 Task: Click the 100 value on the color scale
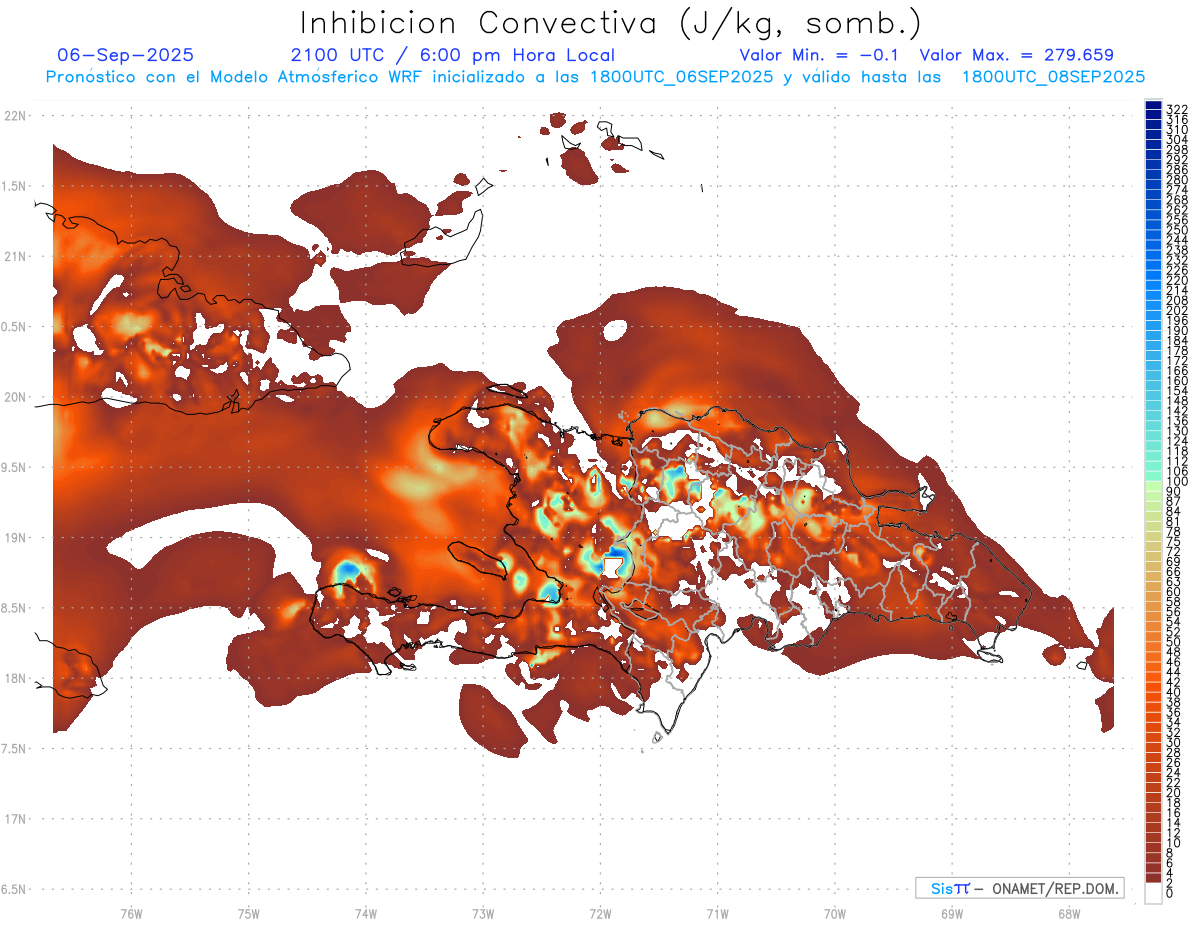(x=1177, y=481)
